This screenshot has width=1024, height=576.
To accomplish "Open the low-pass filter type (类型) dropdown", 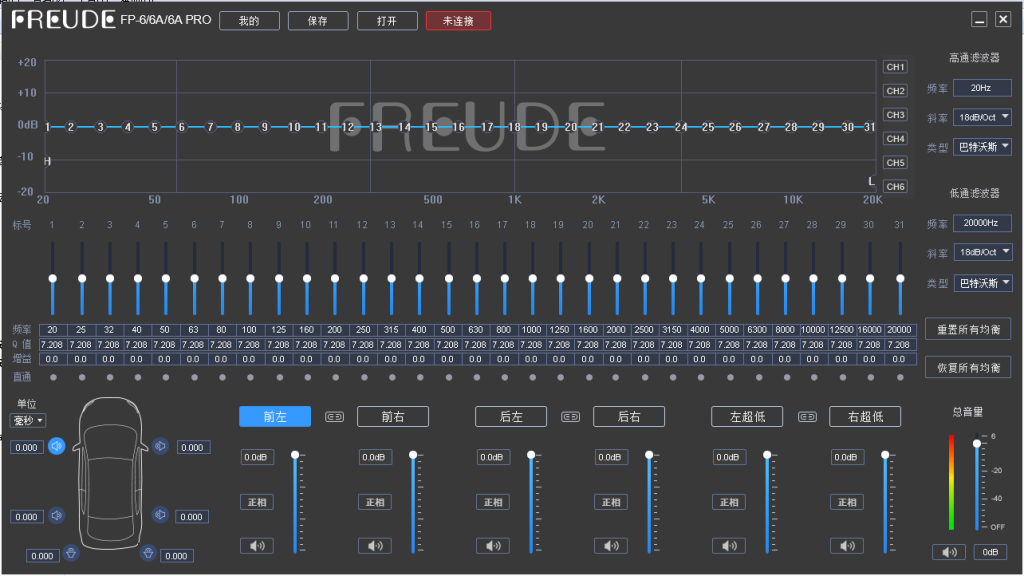I will [x=982, y=283].
